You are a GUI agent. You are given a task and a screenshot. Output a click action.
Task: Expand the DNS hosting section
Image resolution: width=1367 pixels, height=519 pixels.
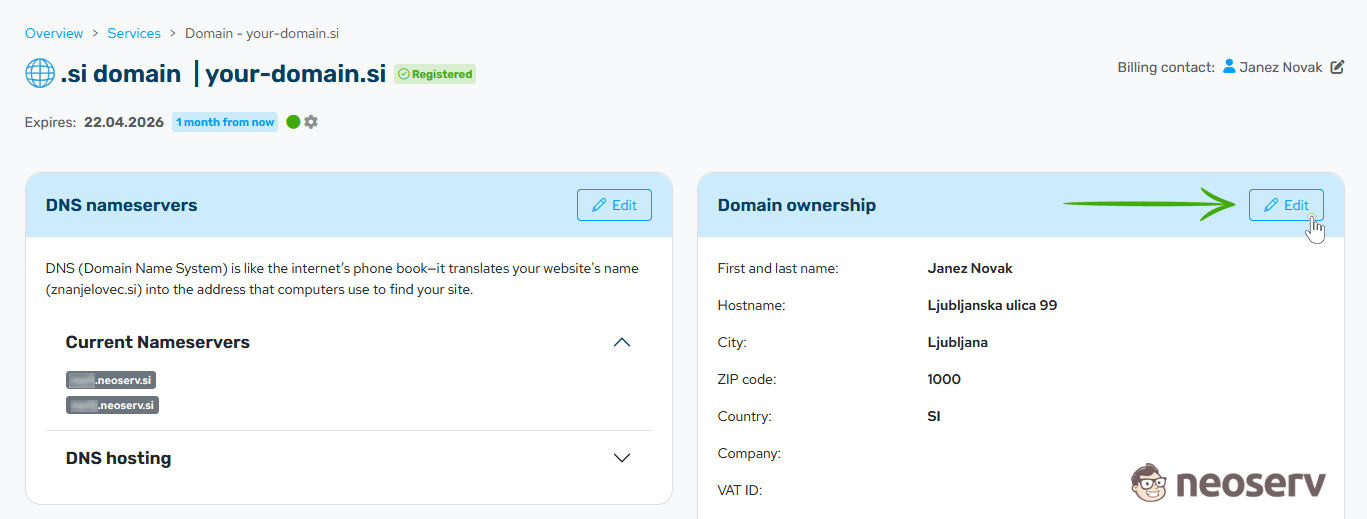click(622, 458)
